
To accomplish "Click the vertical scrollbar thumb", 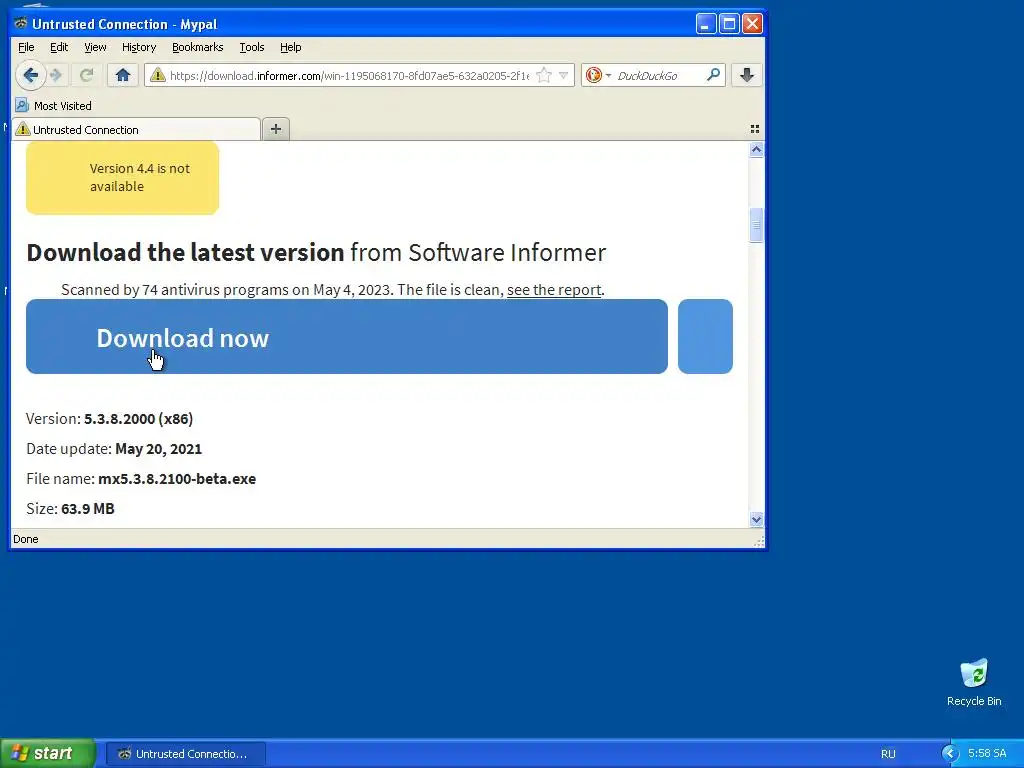I will tap(756, 225).
